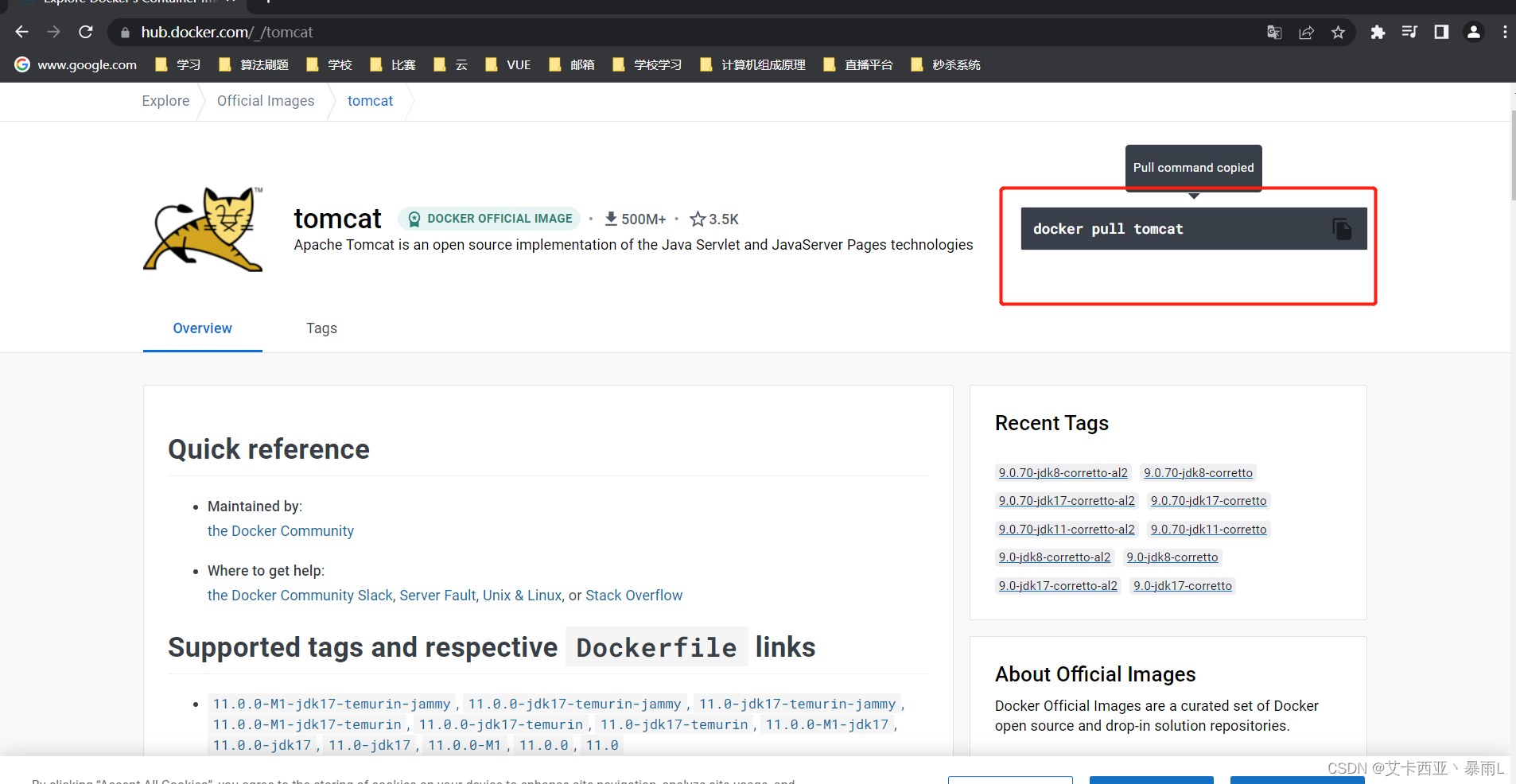Open the Server Fault link
The height and width of the screenshot is (784, 1516).
437,596
